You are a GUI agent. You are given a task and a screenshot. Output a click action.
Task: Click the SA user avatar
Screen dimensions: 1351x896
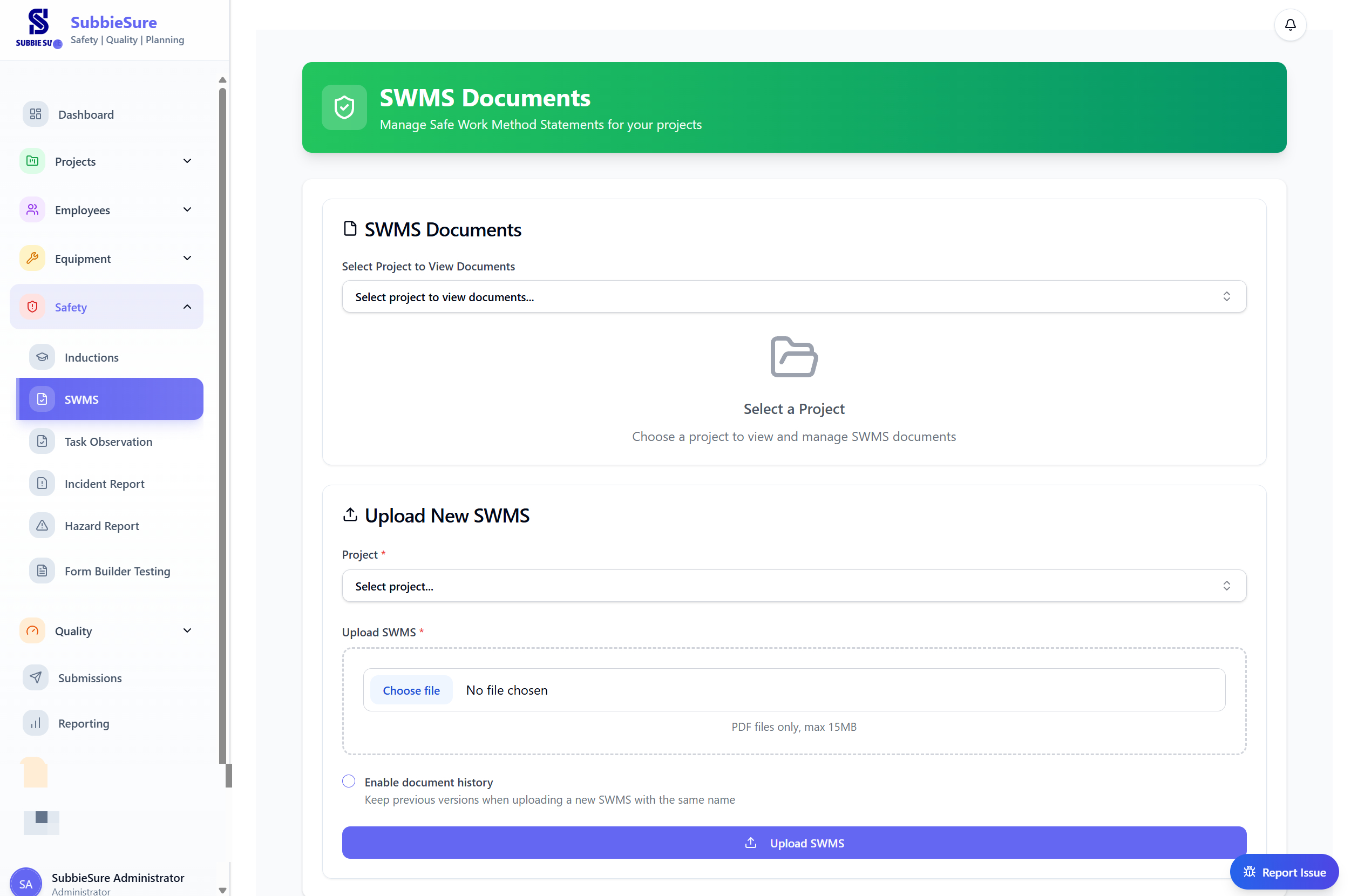pyautogui.click(x=26, y=883)
